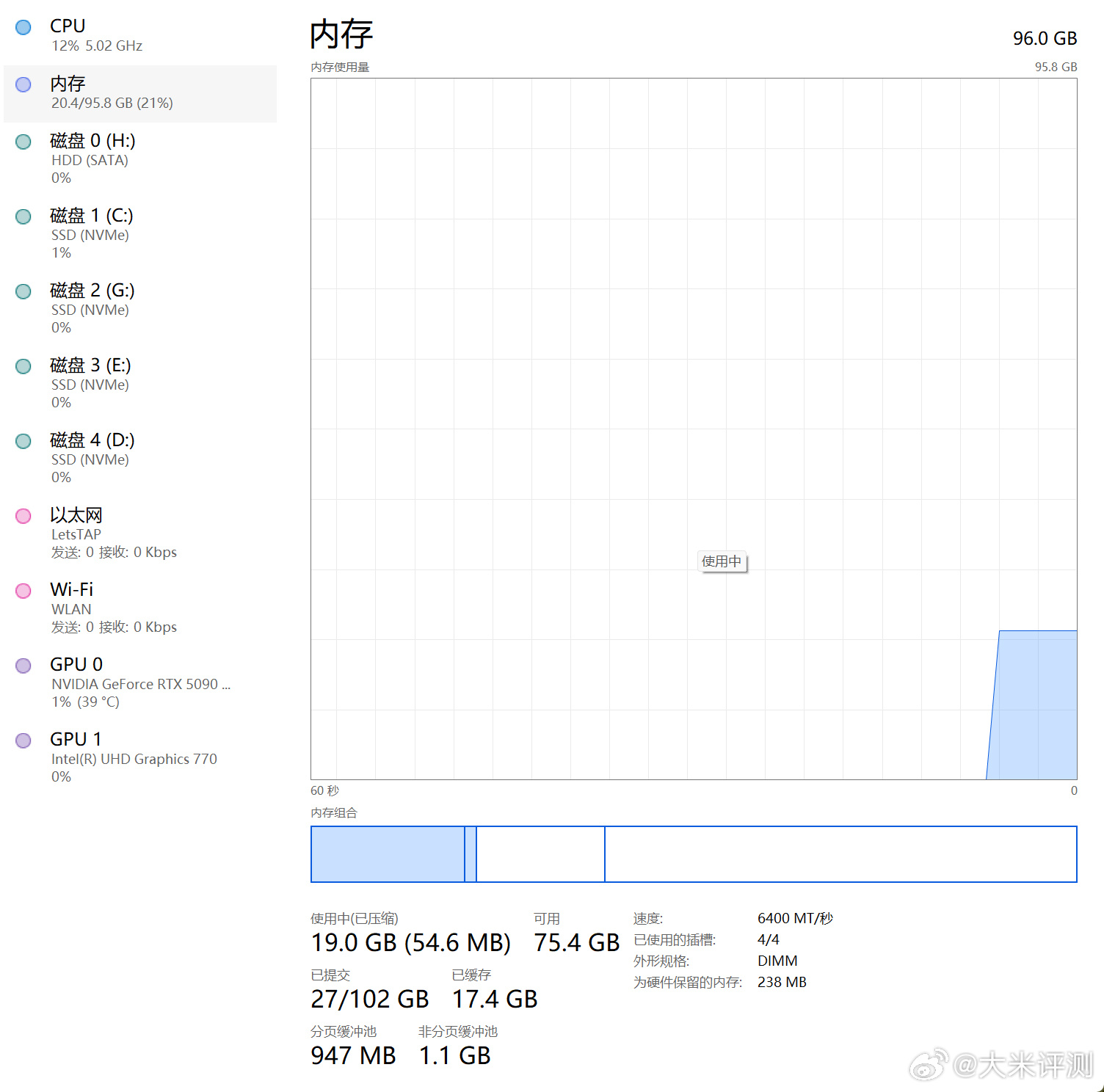Click the 96.0 GB total memory label
This screenshot has width=1104, height=1092.
tap(1044, 38)
